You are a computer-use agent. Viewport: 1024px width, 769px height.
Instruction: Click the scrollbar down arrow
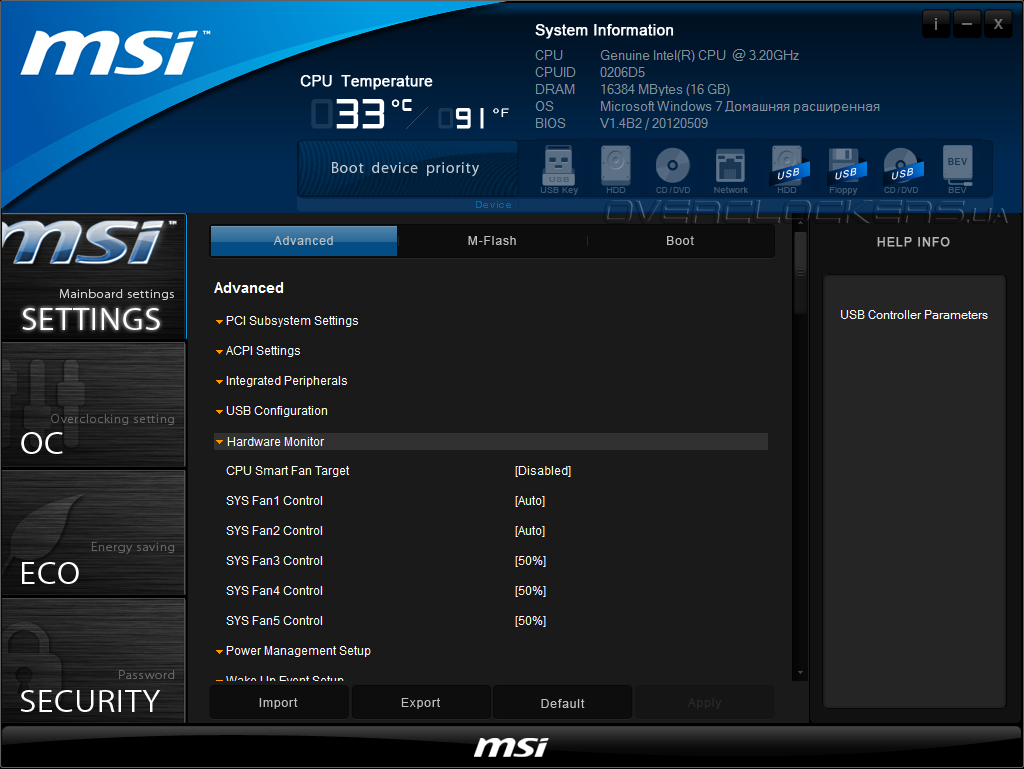tap(800, 672)
